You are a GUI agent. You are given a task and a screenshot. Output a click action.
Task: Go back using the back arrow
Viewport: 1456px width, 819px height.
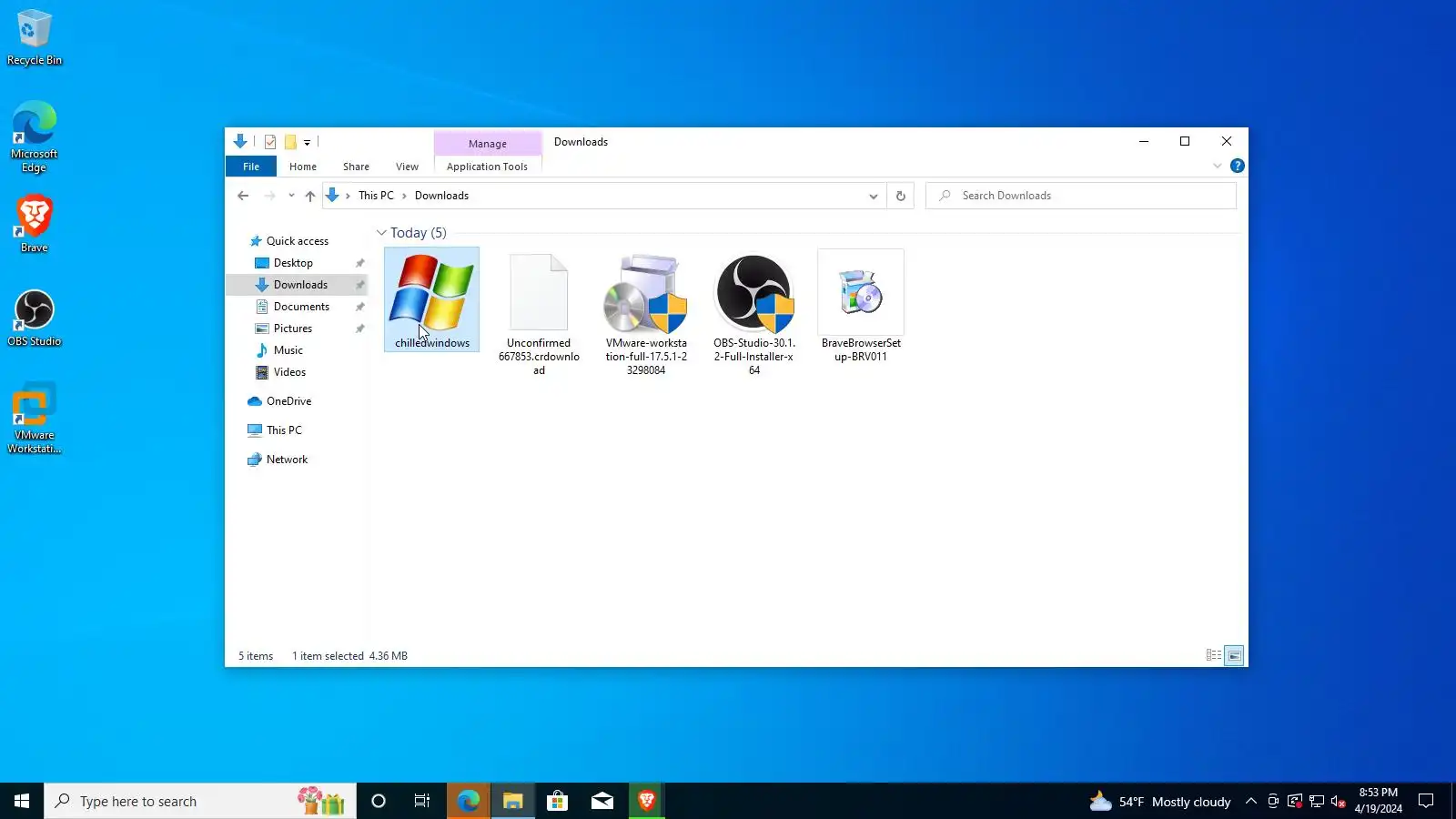click(x=243, y=196)
